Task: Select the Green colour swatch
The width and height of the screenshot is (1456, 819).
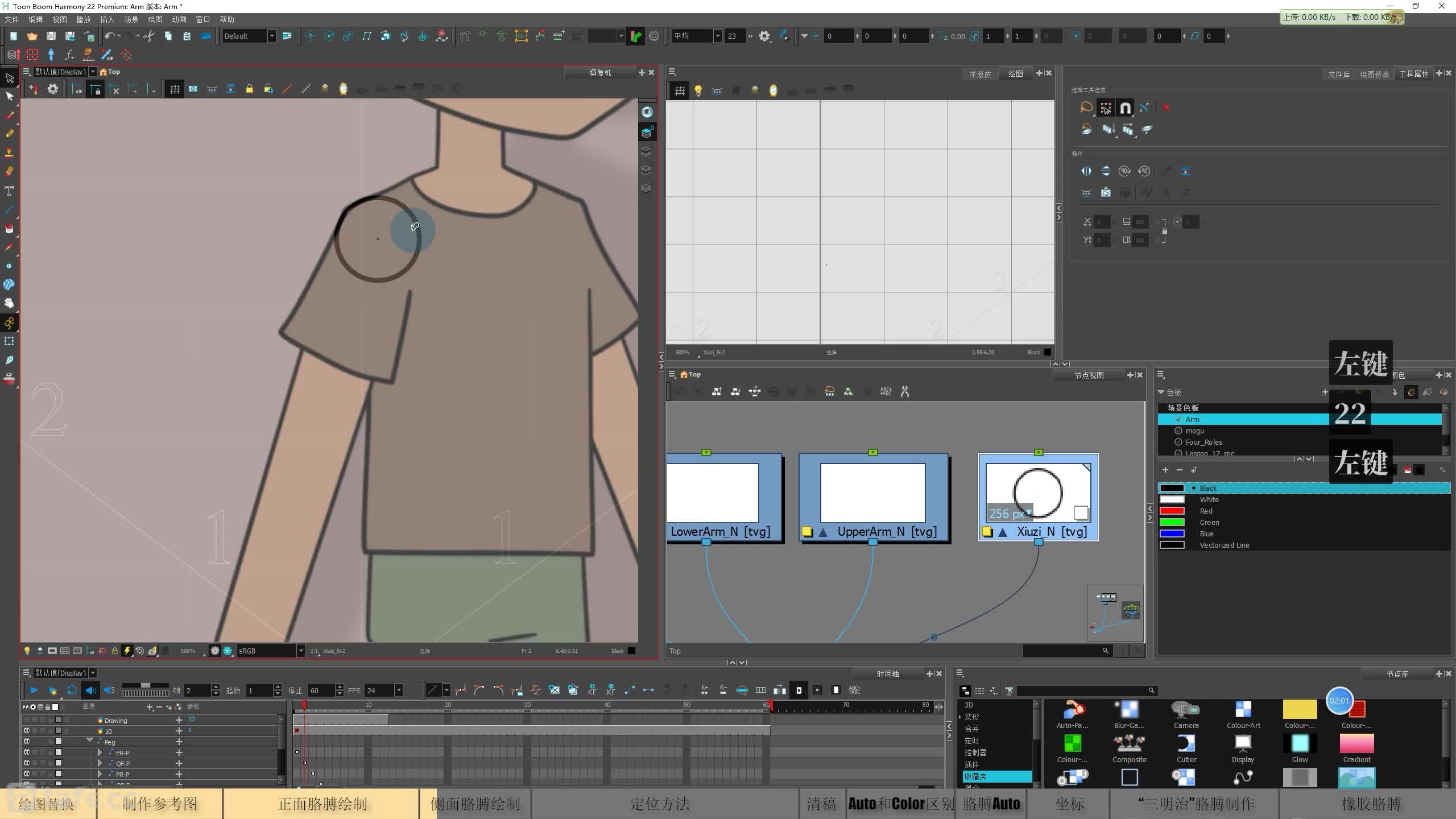Action: pos(1172,522)
